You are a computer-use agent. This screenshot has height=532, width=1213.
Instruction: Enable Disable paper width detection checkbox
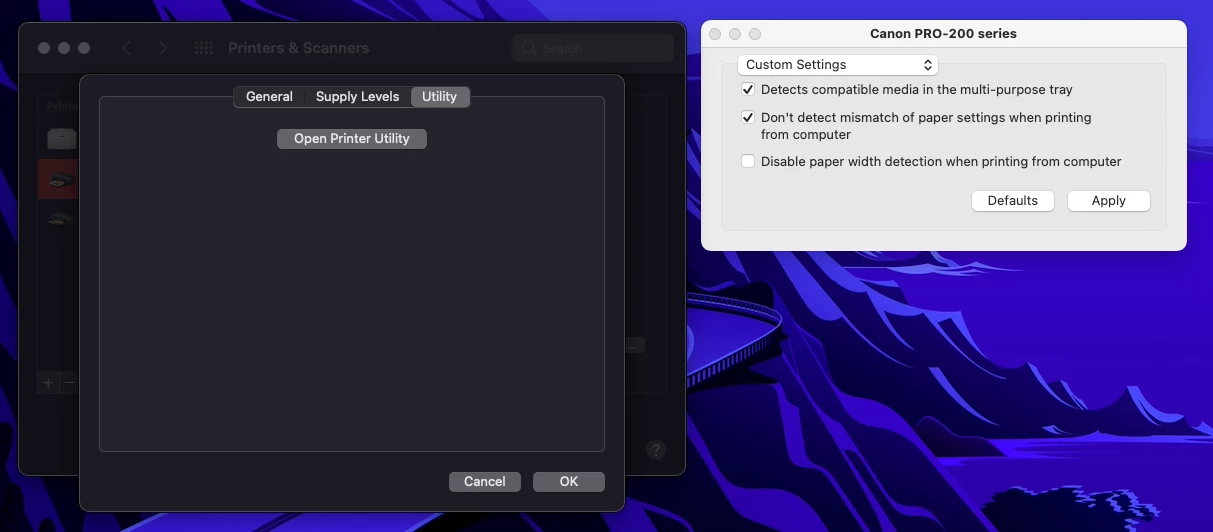(748, 162)
